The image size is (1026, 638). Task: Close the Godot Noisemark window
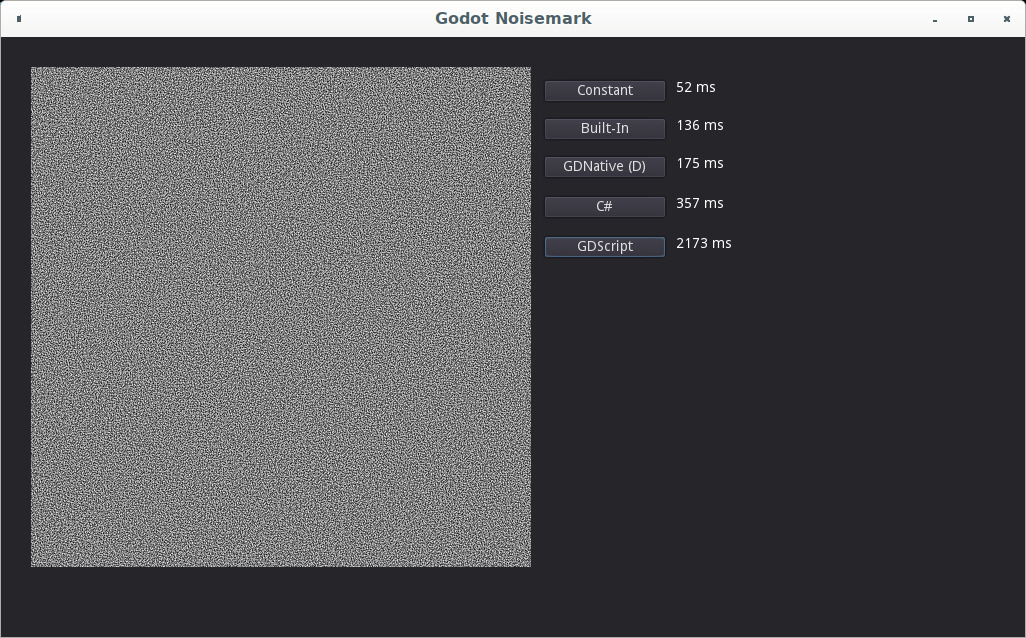(x=1006, y=19)
